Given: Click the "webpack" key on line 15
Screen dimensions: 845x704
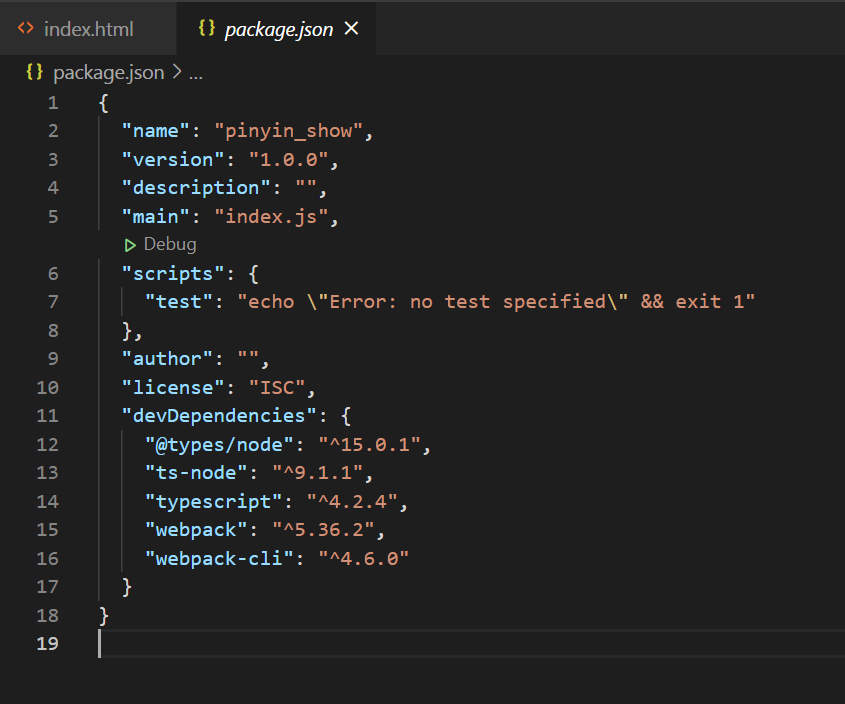Looking at the screenshot, I should (x=196, y=530).
